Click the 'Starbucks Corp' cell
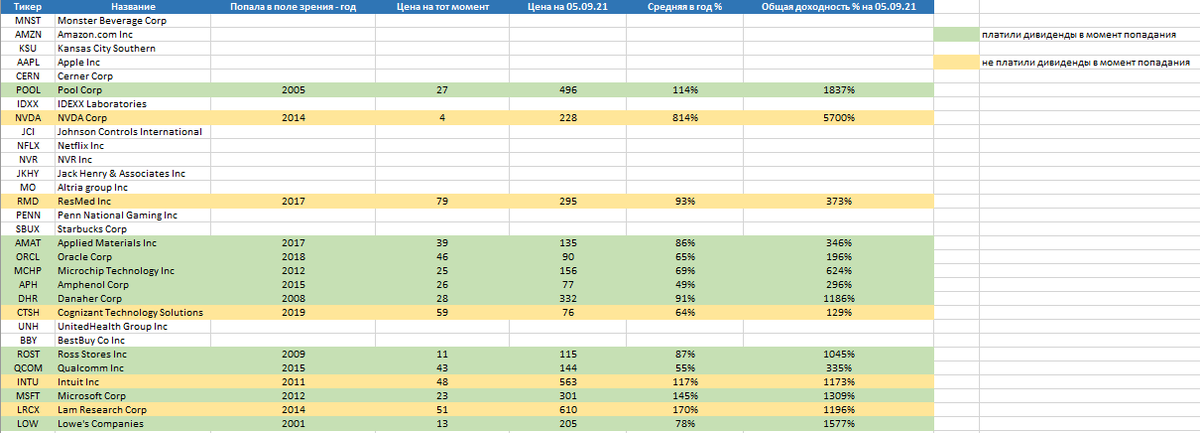The height and width of the screenshot is (433, 1200). click(x=133, y=229)
